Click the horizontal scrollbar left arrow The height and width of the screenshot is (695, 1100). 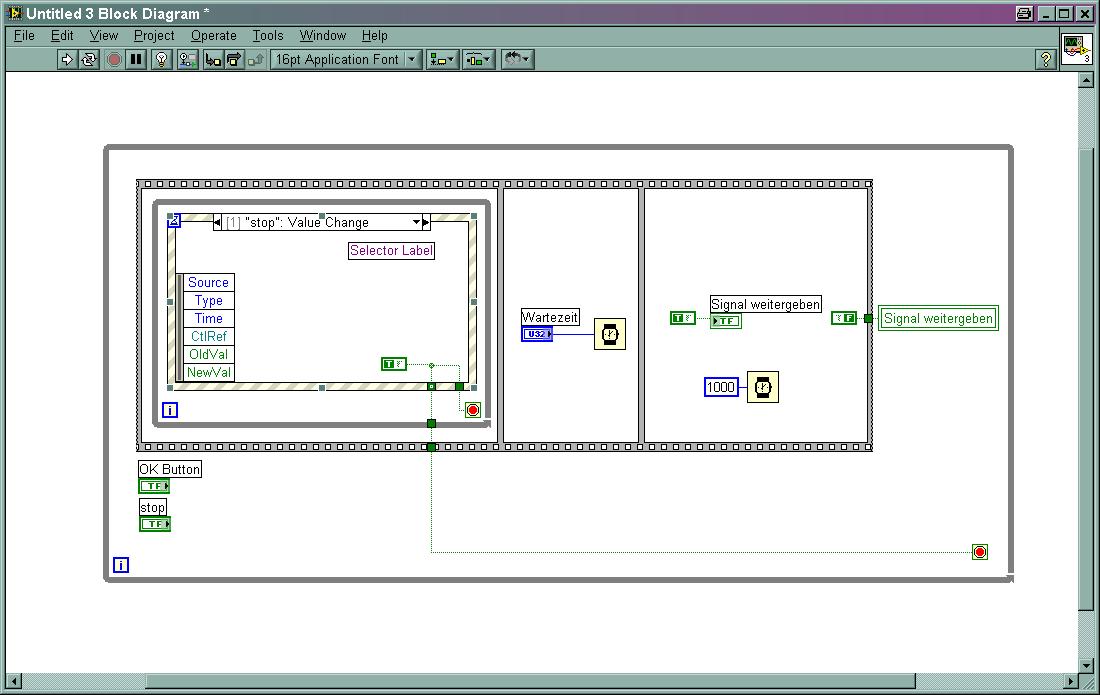13,681
